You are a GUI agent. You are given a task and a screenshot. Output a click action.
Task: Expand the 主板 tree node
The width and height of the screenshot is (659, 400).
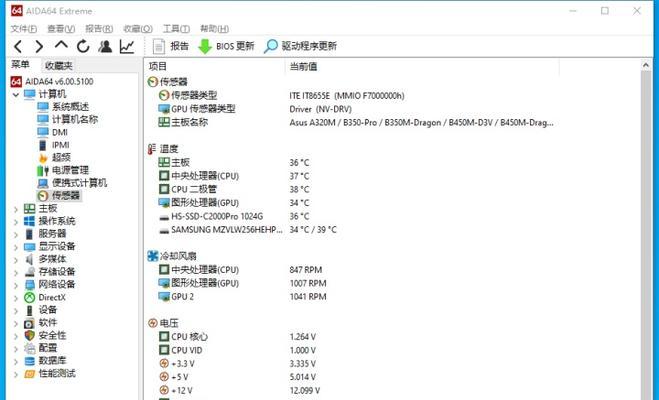16,209
